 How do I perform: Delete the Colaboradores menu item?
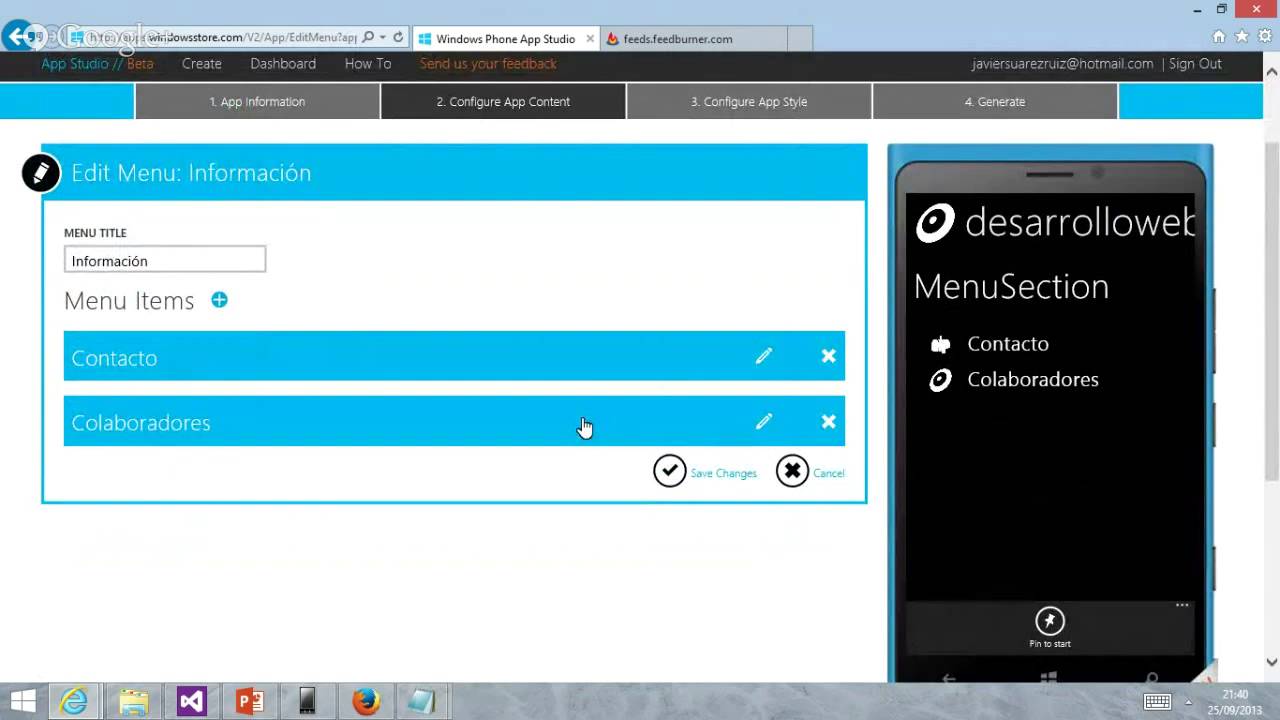(x=828, y=422)
